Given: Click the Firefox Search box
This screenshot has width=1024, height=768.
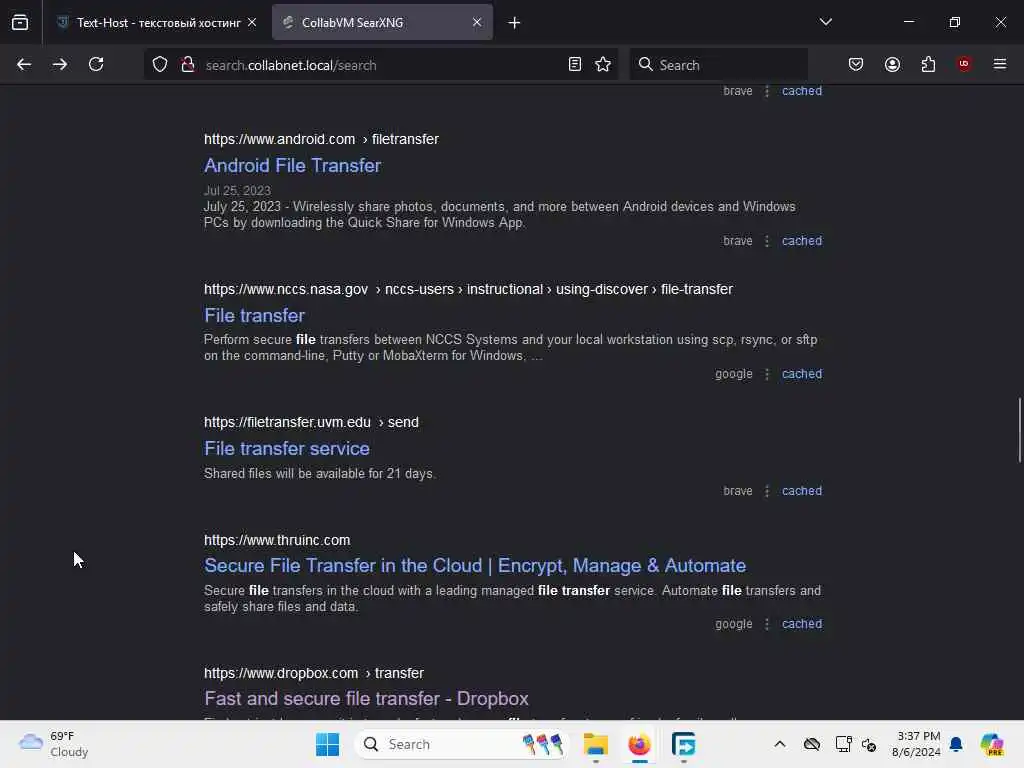Looking at the screenshot, I should point(718,65).
